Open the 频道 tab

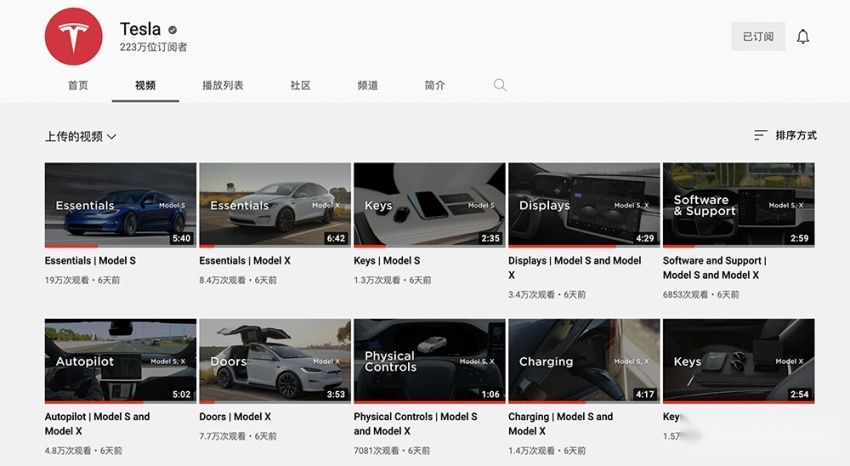368,85
